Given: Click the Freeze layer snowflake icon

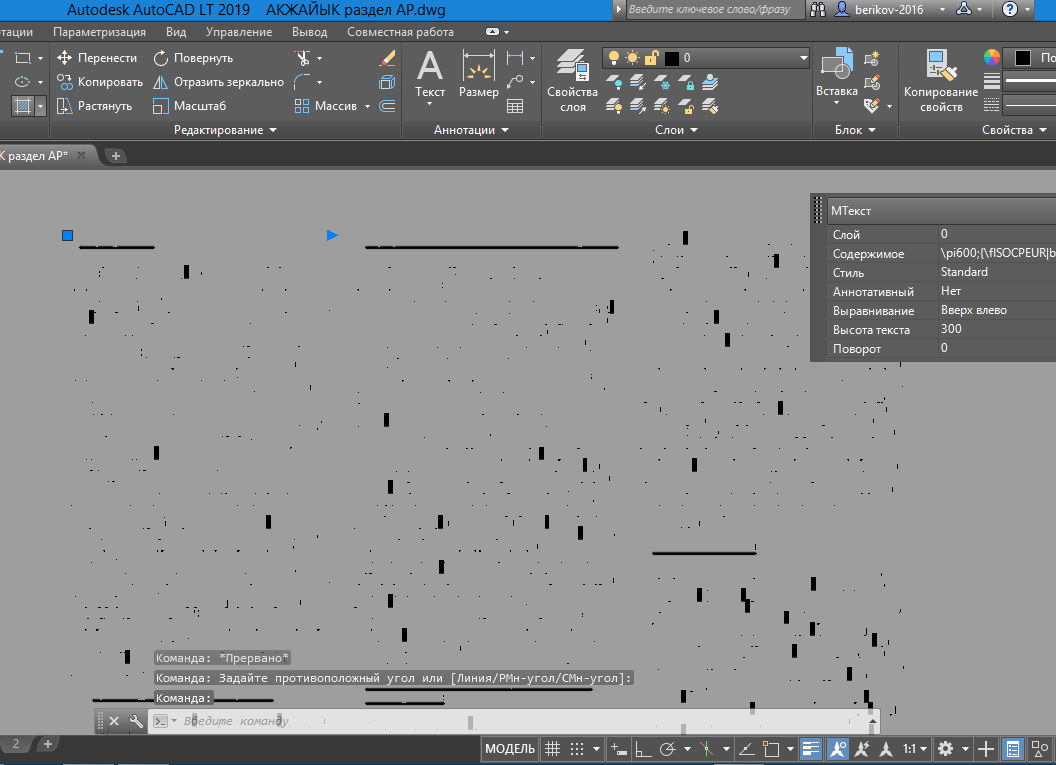Looking at the screenshot, I should point(662,83).
